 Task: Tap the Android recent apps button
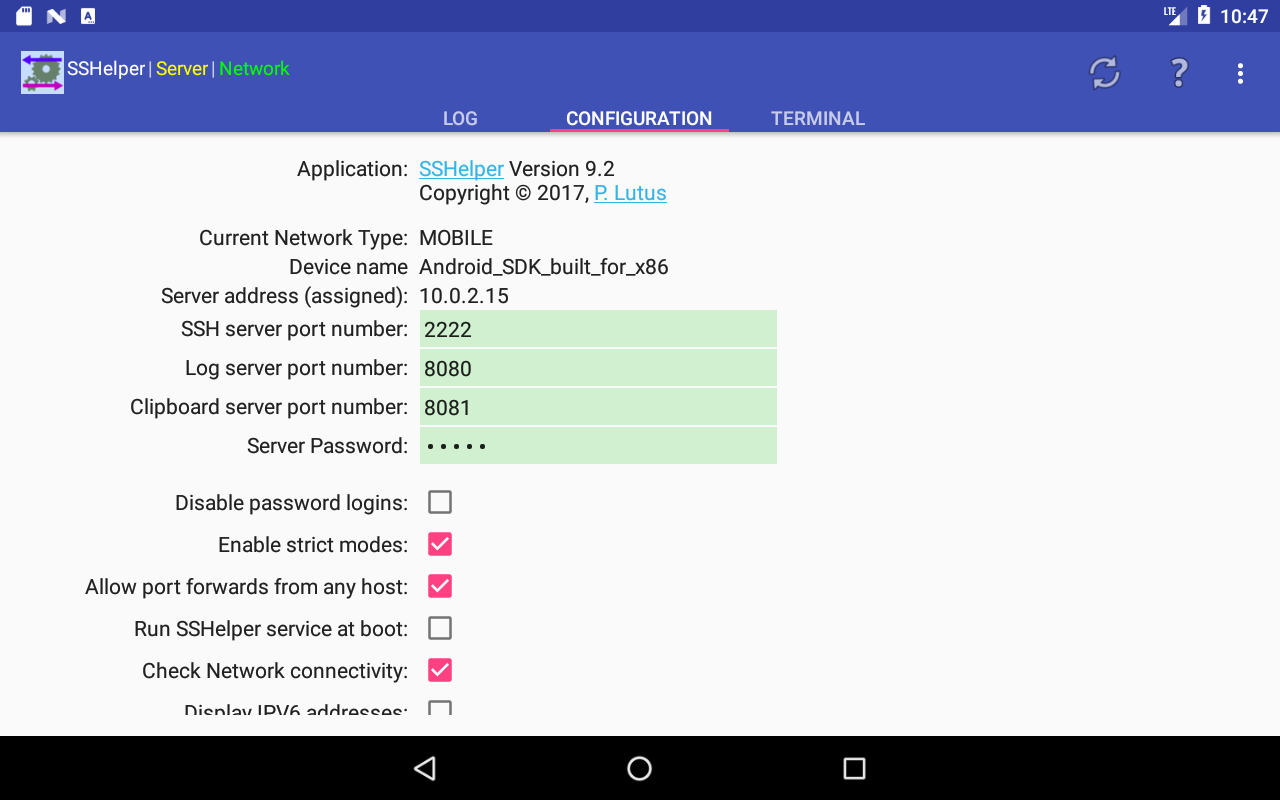[x=854, y=768]
